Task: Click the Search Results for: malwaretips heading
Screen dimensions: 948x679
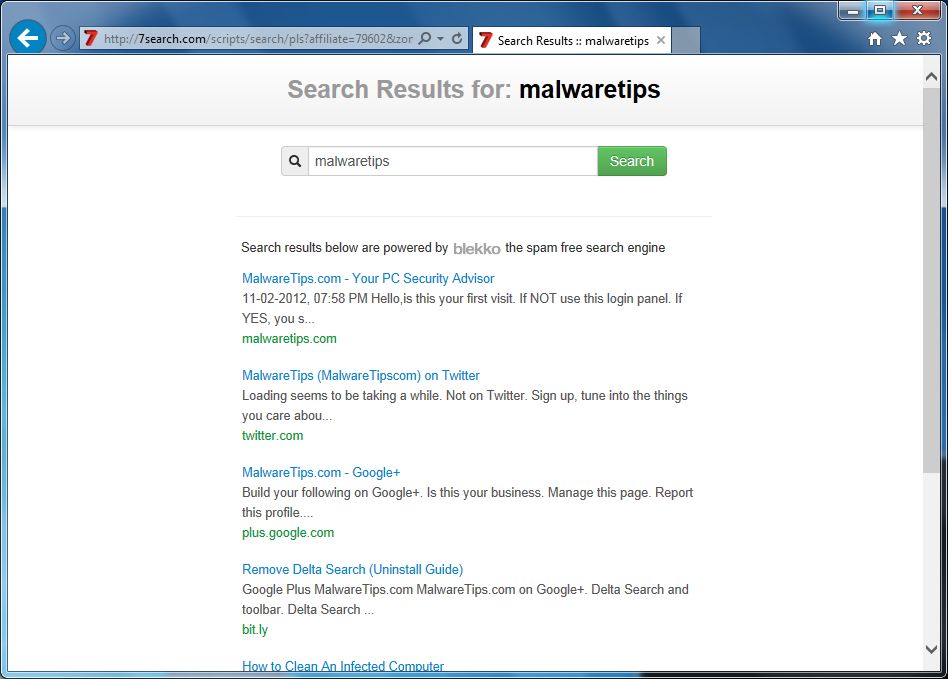Action: [x=473, y=89]
